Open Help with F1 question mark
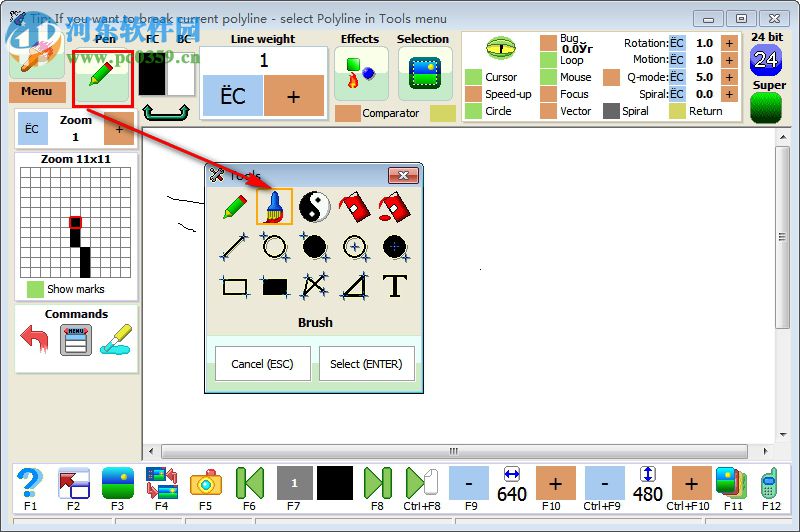 30,483
